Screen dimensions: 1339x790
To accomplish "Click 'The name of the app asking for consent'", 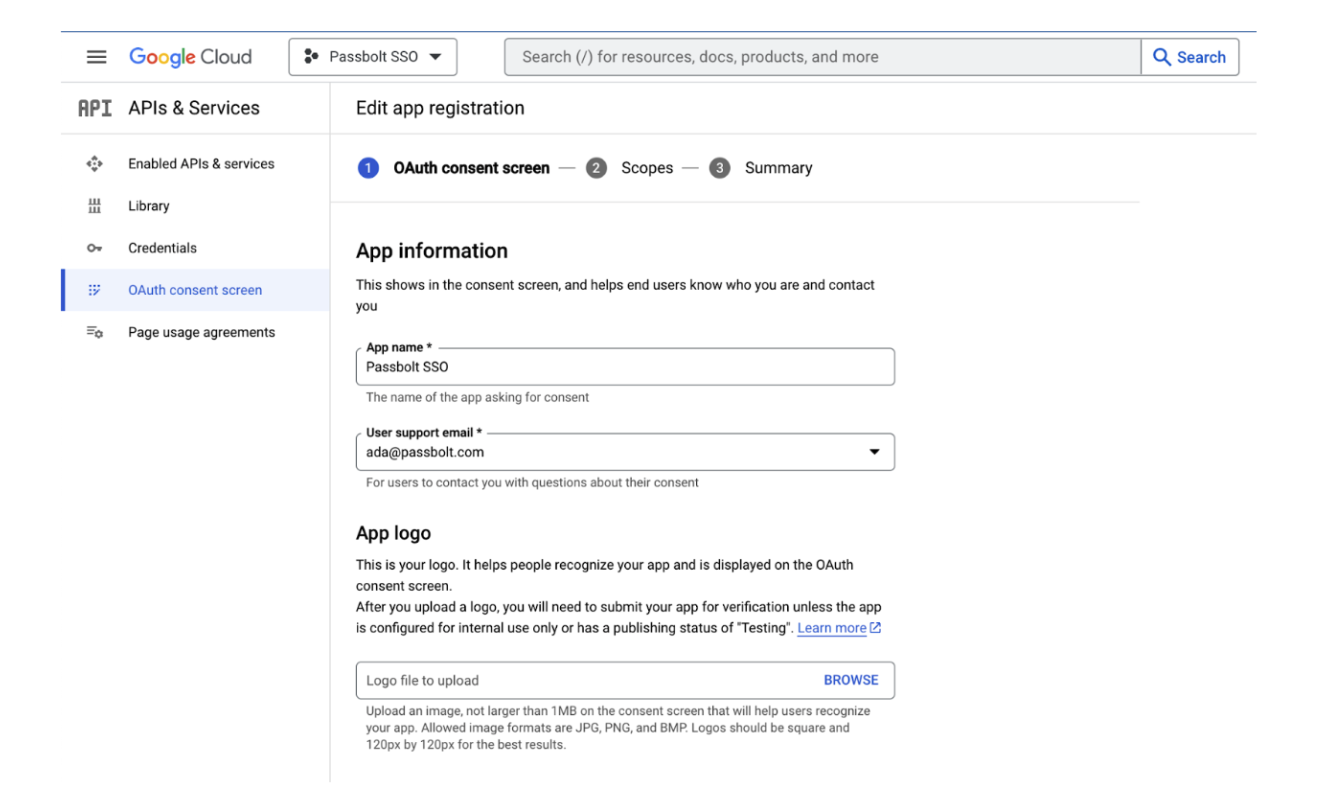I will pos(477,397).
